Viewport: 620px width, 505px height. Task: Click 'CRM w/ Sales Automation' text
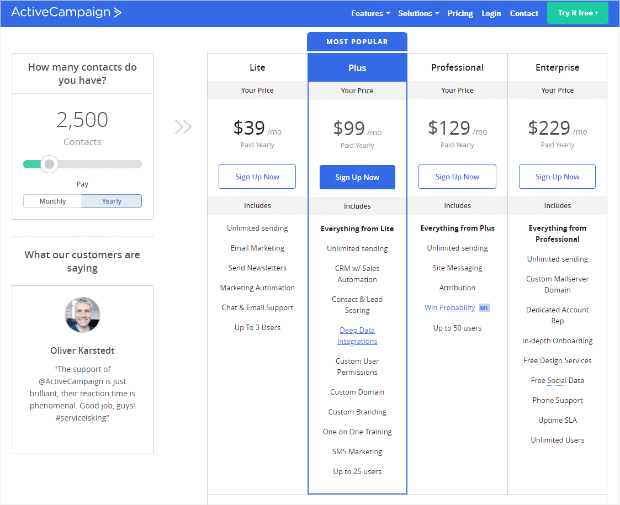357,274
